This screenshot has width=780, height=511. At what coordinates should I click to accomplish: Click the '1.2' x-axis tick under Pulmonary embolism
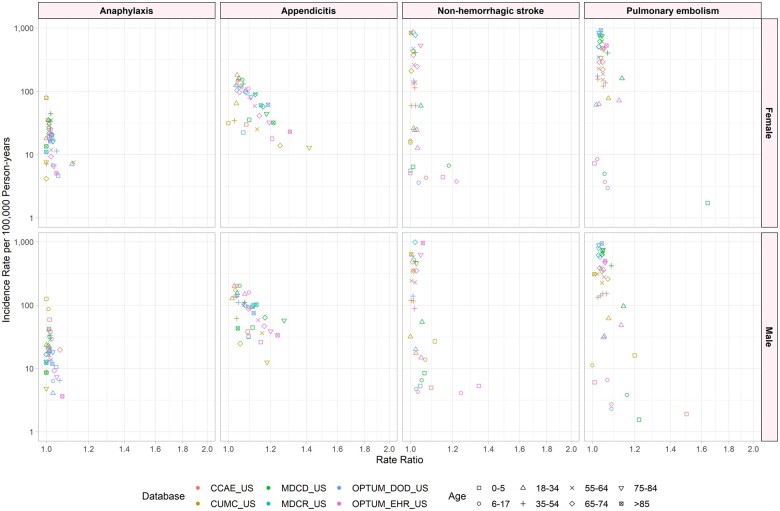click(634, 449)
